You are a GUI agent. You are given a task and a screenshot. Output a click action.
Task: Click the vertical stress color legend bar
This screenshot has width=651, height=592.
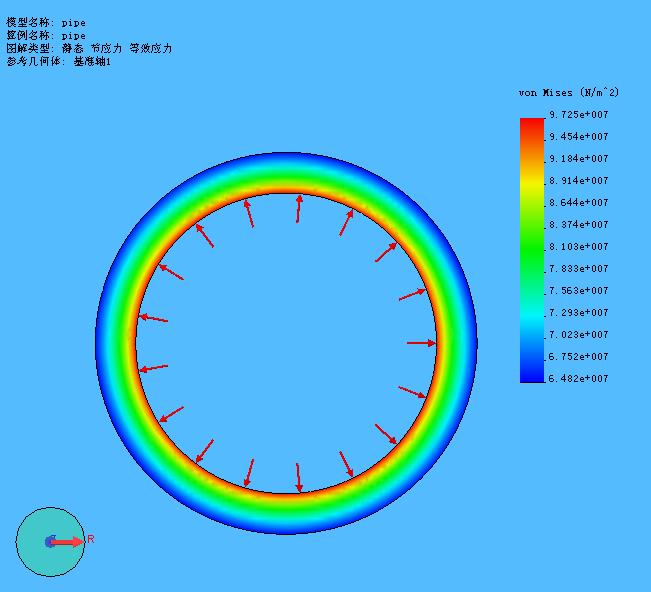coord(532,250)
